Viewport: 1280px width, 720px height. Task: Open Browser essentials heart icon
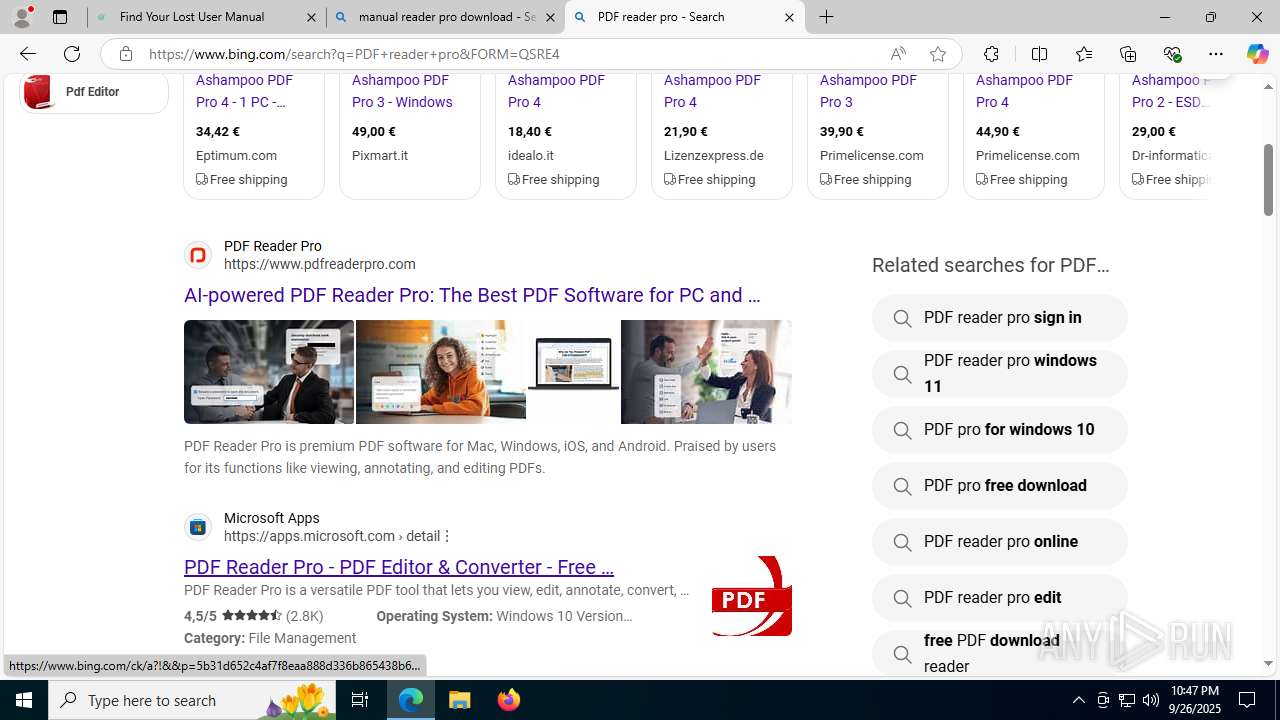pyautogui.click(x=1172, y=54)
